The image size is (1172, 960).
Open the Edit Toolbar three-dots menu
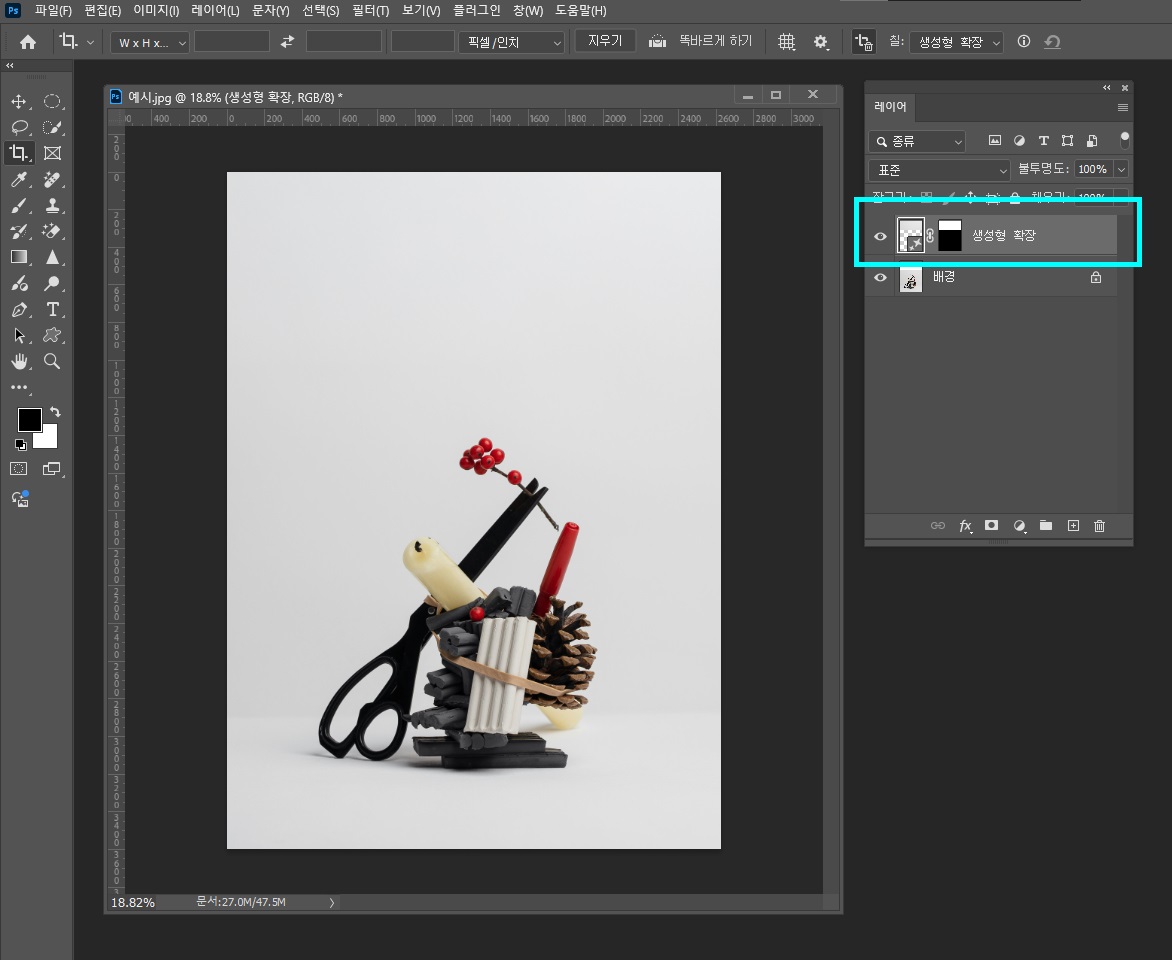coord(19,387)
